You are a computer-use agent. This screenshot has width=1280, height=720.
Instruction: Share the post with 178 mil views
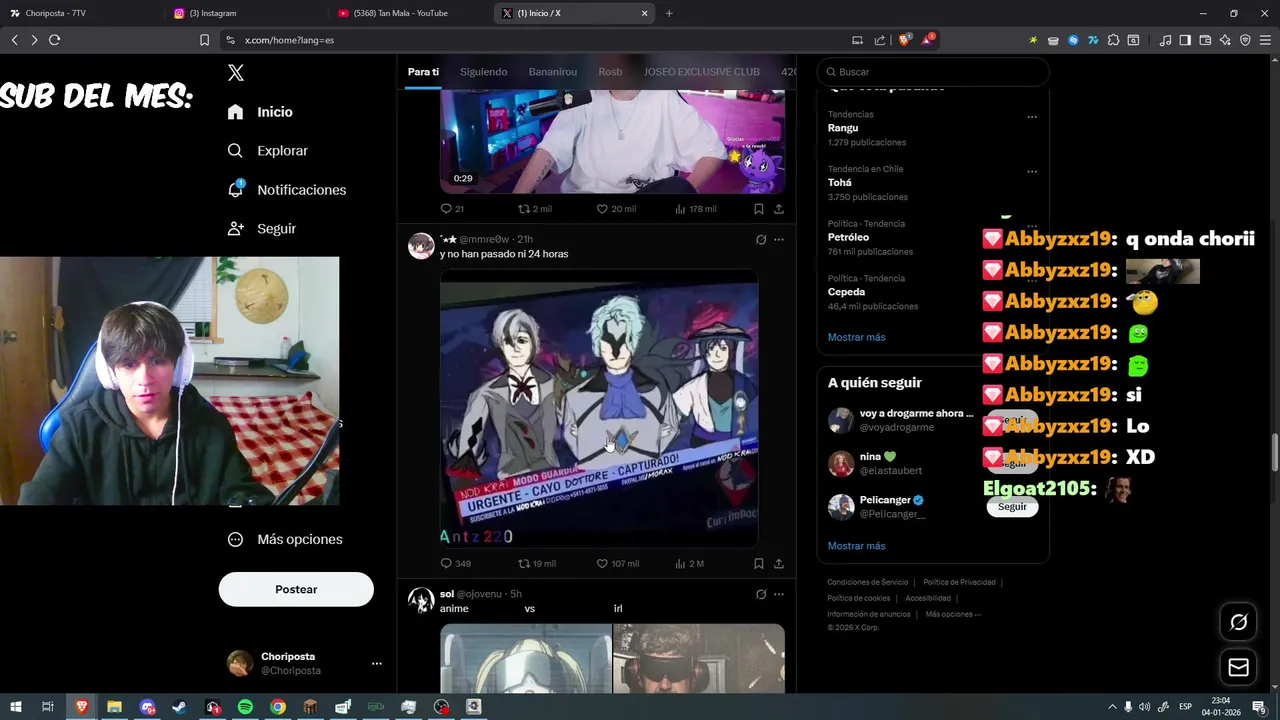point(779,209)
